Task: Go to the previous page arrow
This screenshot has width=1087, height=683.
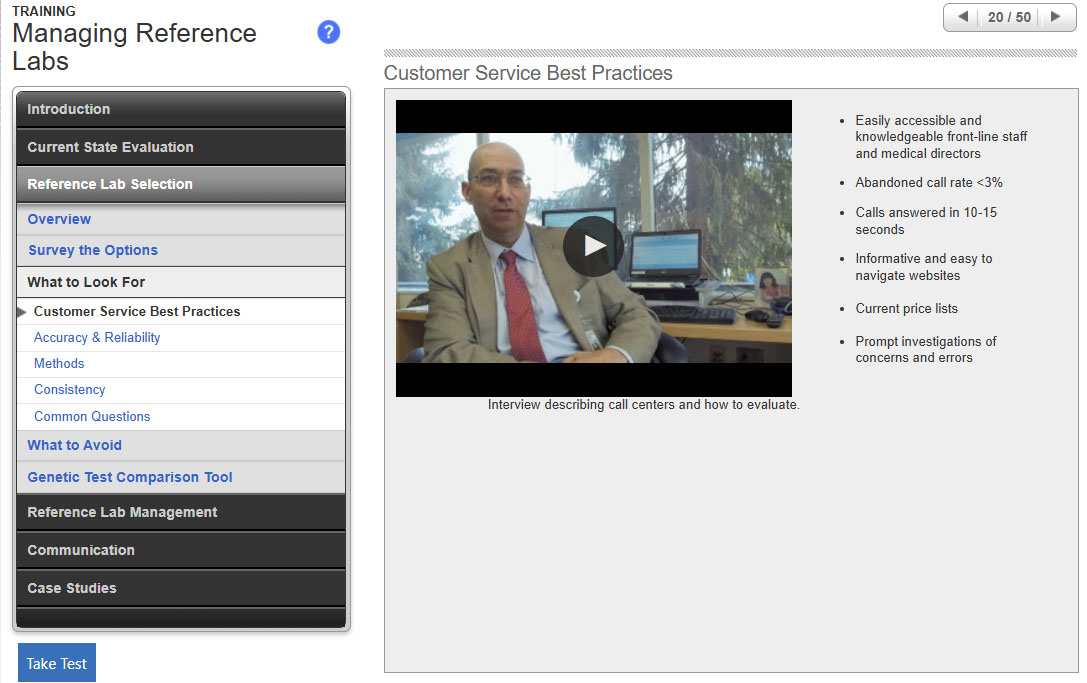Action: (963, 17)
